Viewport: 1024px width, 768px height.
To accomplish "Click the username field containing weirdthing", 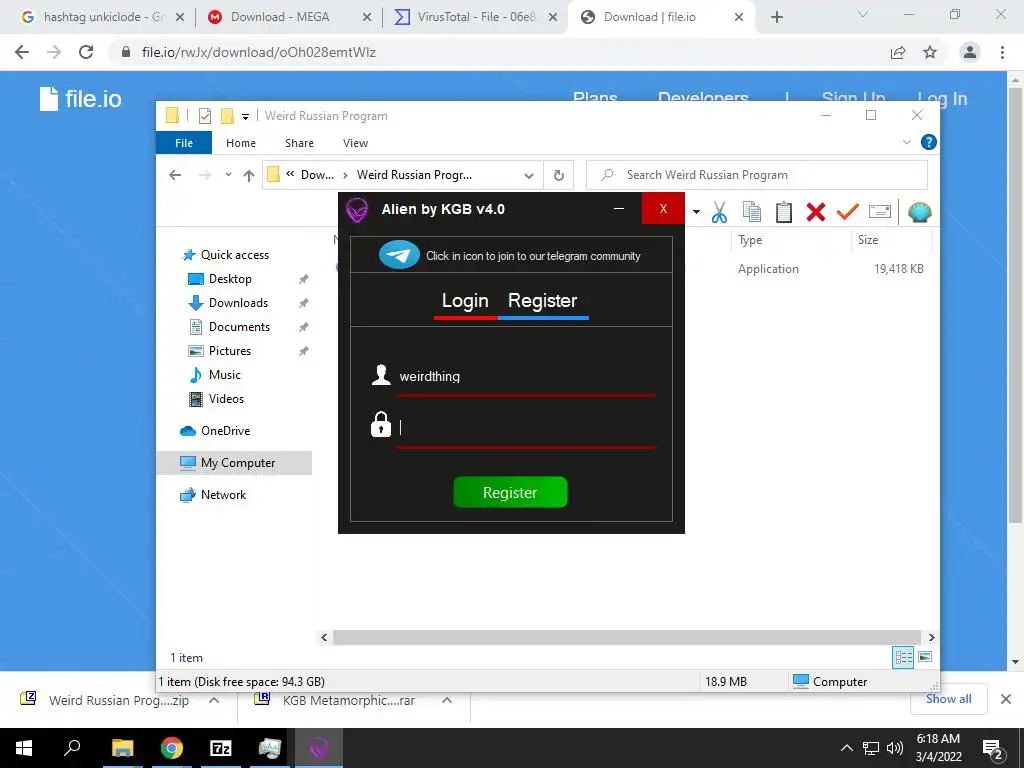I will [x=526, y=376].
